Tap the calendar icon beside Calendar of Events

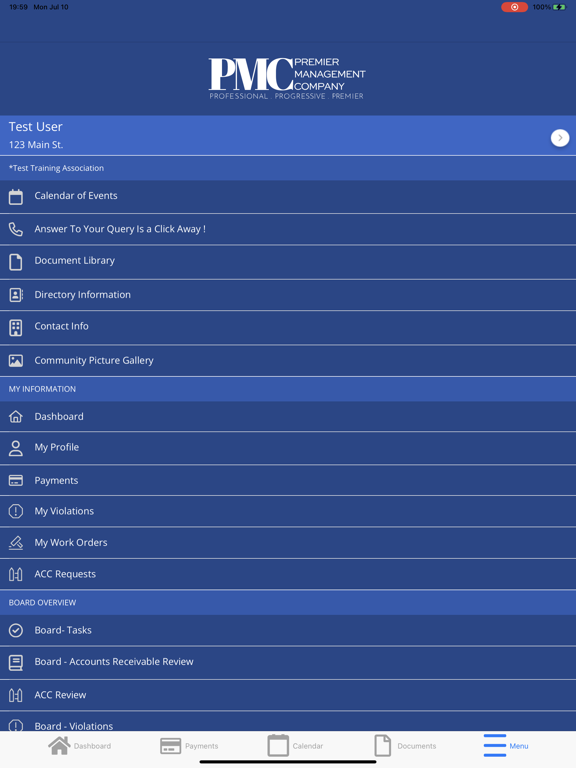pos(16,197)
